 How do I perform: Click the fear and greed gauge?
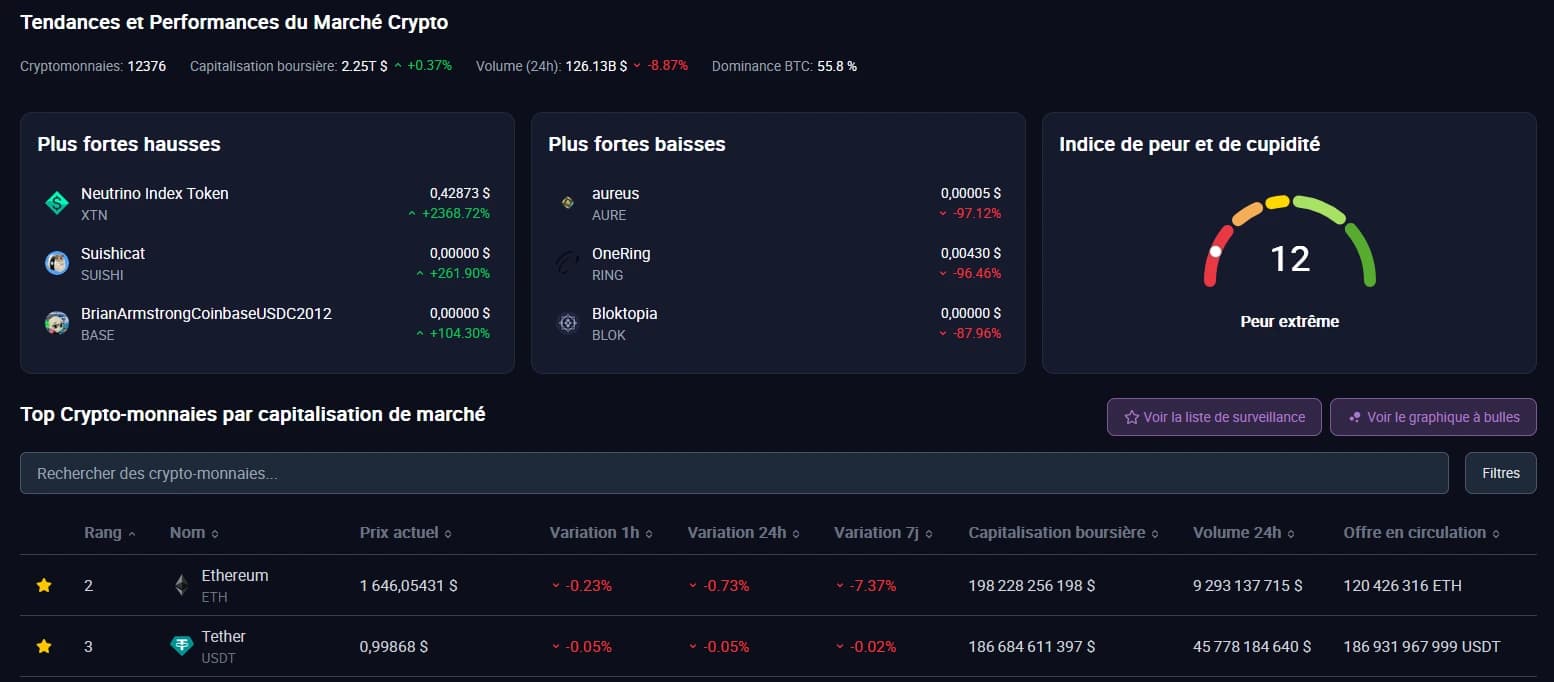[x=1290, y=241]
